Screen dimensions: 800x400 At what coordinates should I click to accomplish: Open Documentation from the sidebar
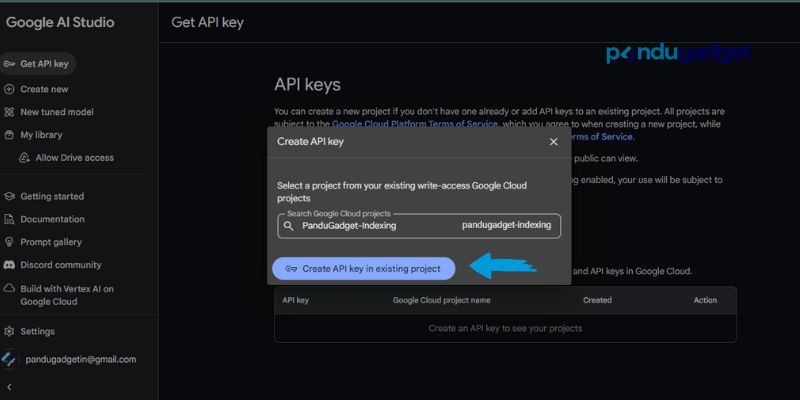(x=52, y=219)
